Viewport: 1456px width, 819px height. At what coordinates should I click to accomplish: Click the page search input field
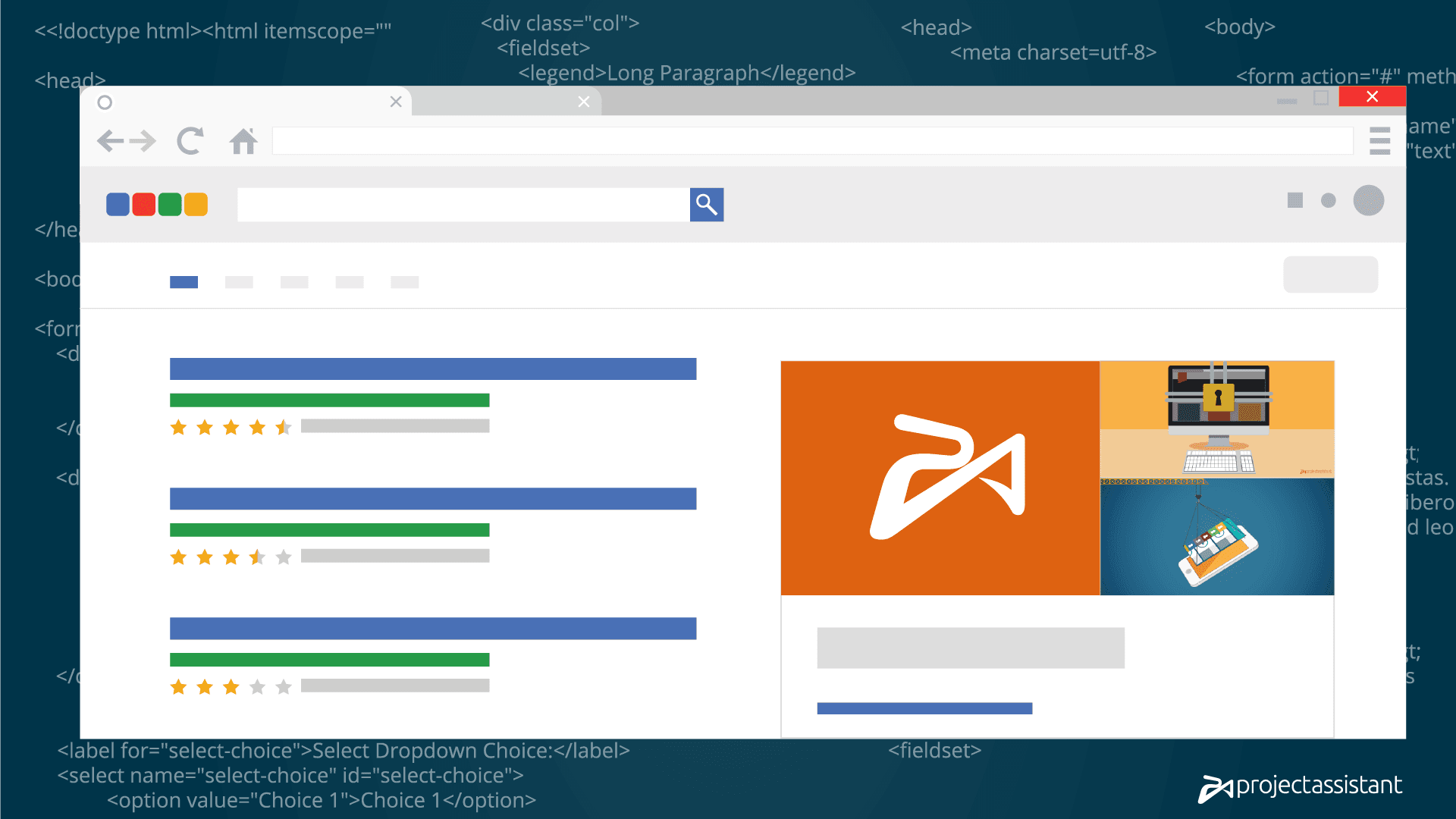(463, 205)
